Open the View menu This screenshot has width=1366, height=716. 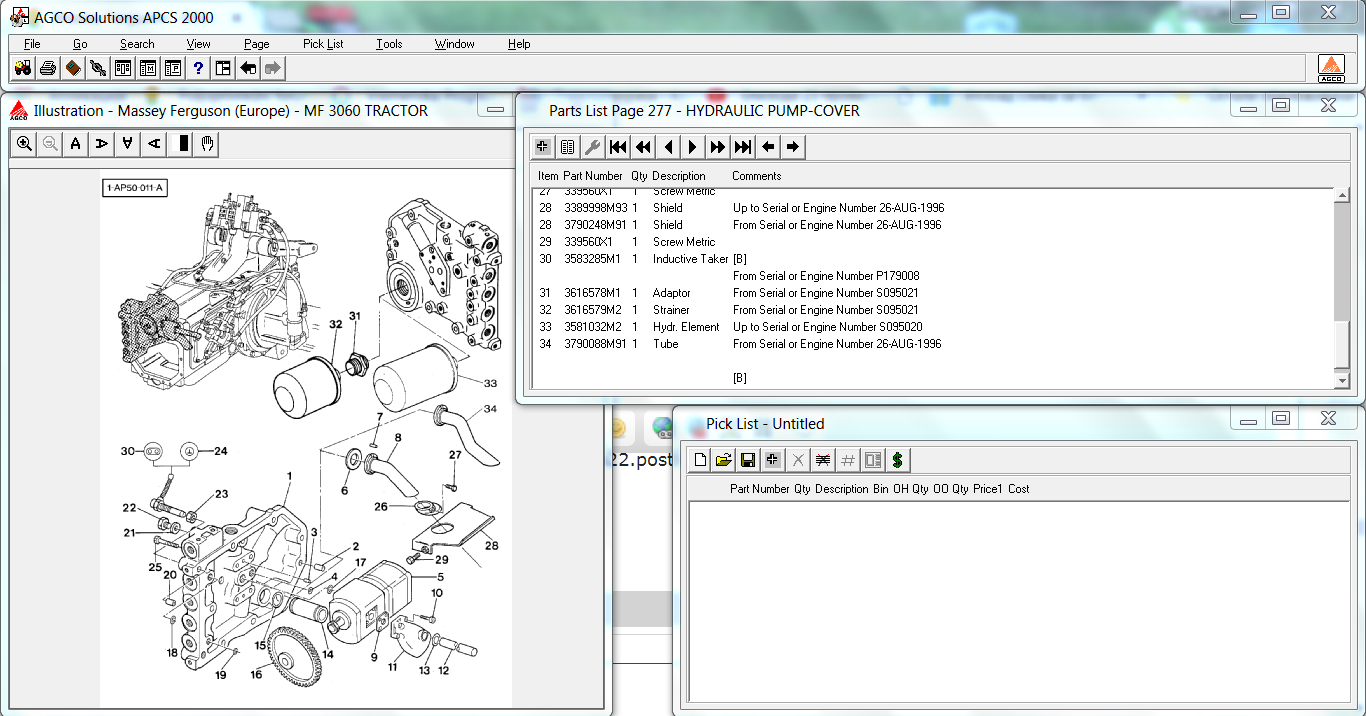(198, 44)
